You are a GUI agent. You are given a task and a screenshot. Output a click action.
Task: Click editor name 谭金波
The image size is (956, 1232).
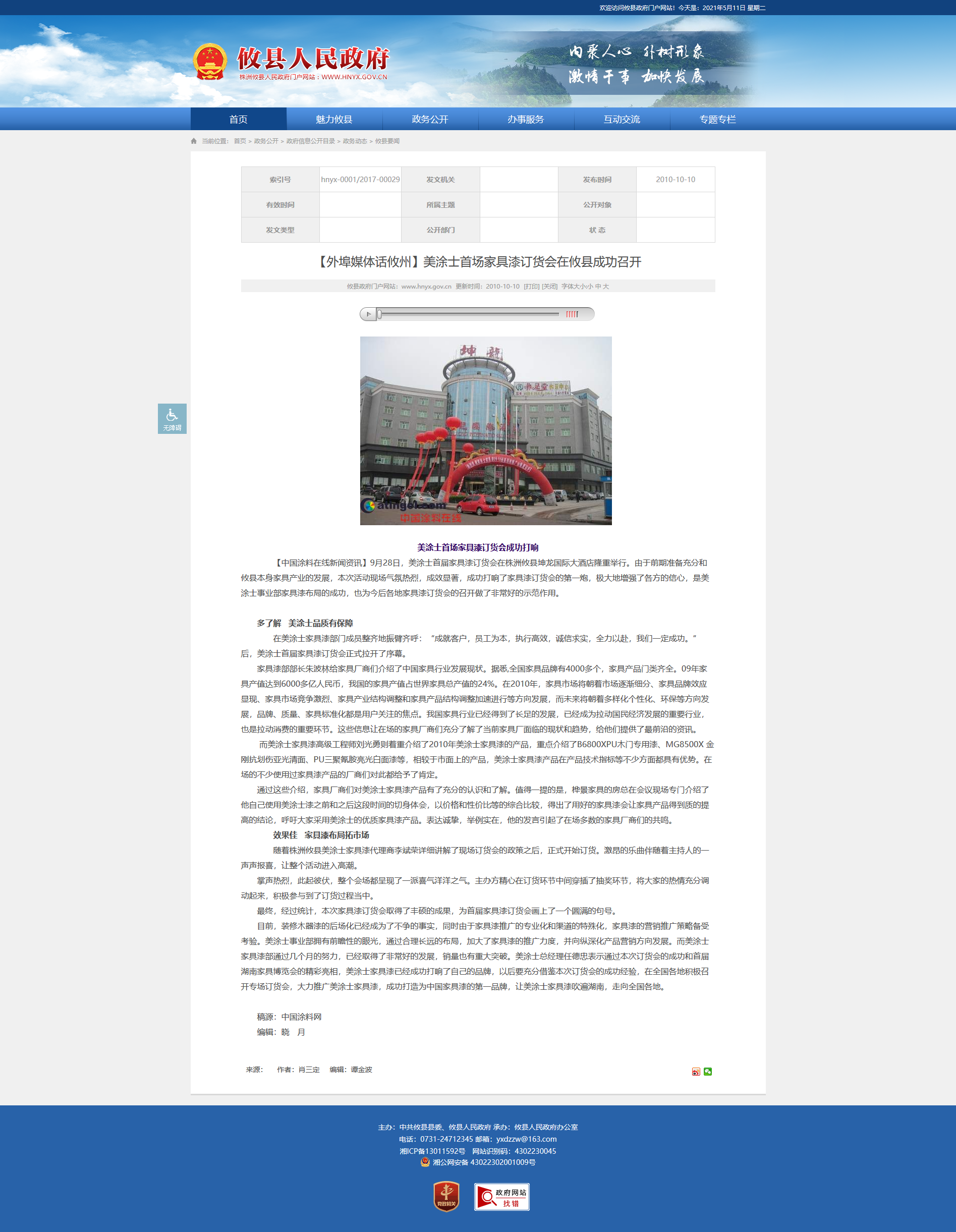click(362, 1070)
